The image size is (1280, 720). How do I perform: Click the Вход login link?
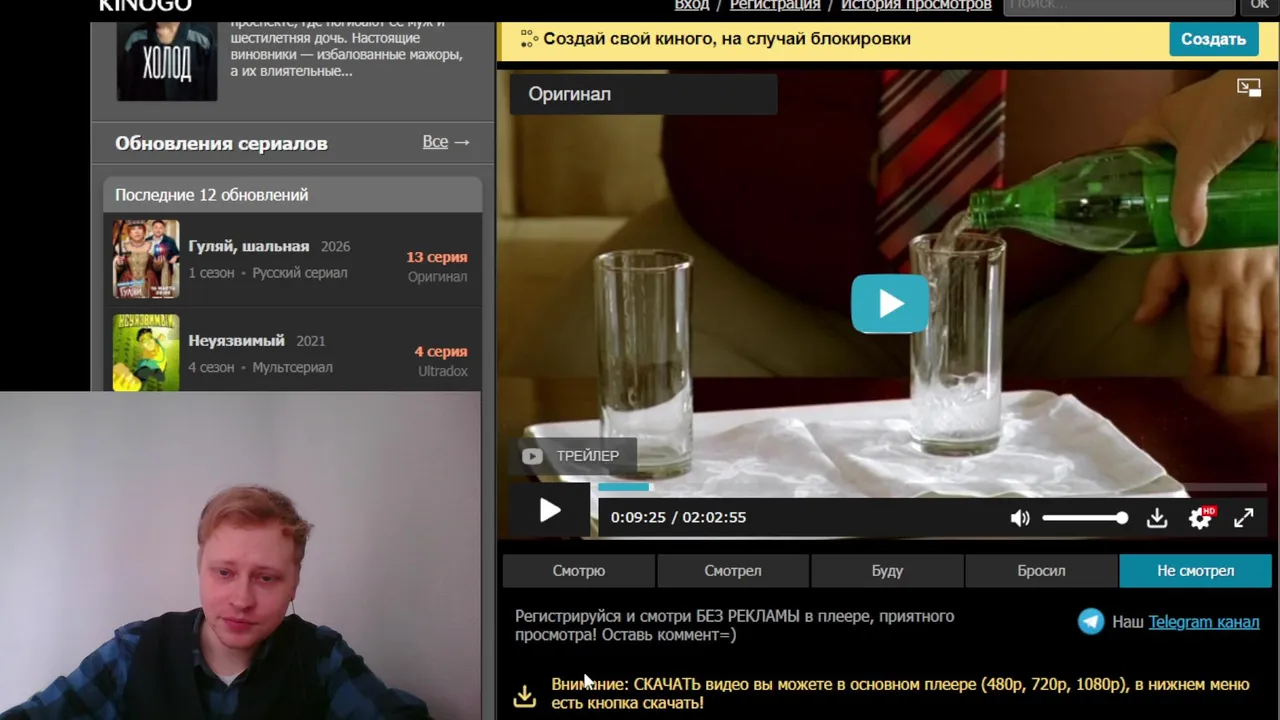[x=692, y=5]
